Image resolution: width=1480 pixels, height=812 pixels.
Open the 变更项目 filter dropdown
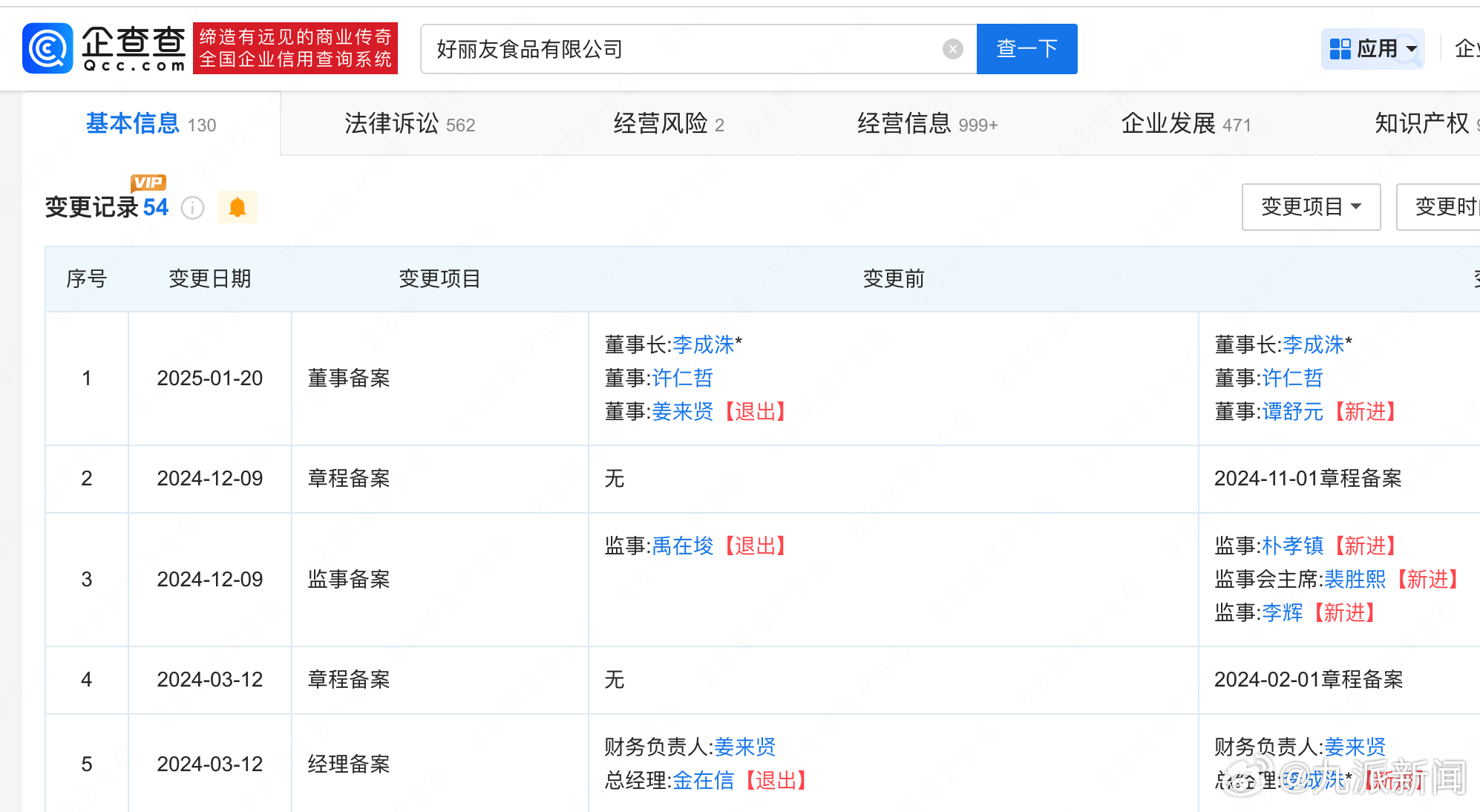(1311, 206)
